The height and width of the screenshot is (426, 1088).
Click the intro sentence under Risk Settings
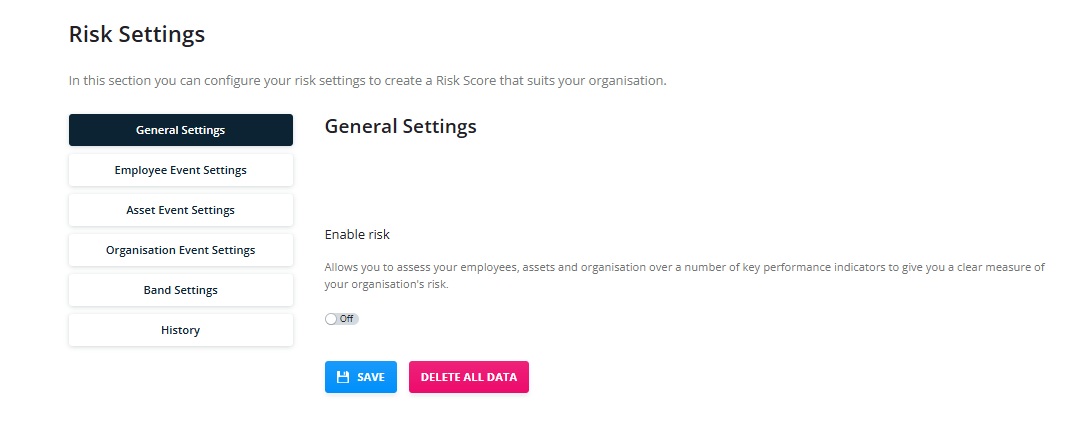[x=368, y=80]
